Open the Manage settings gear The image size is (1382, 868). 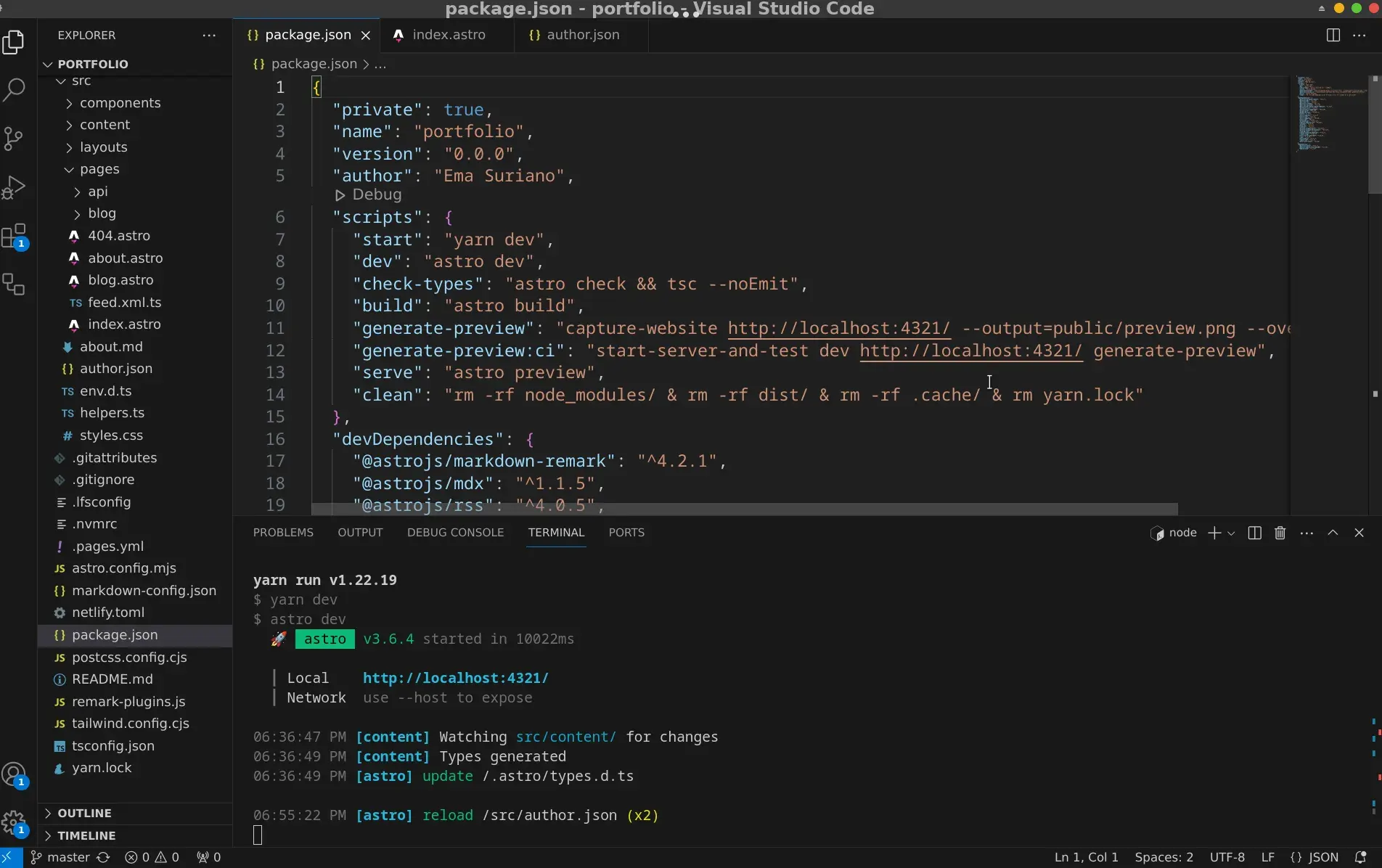[14, 823]
